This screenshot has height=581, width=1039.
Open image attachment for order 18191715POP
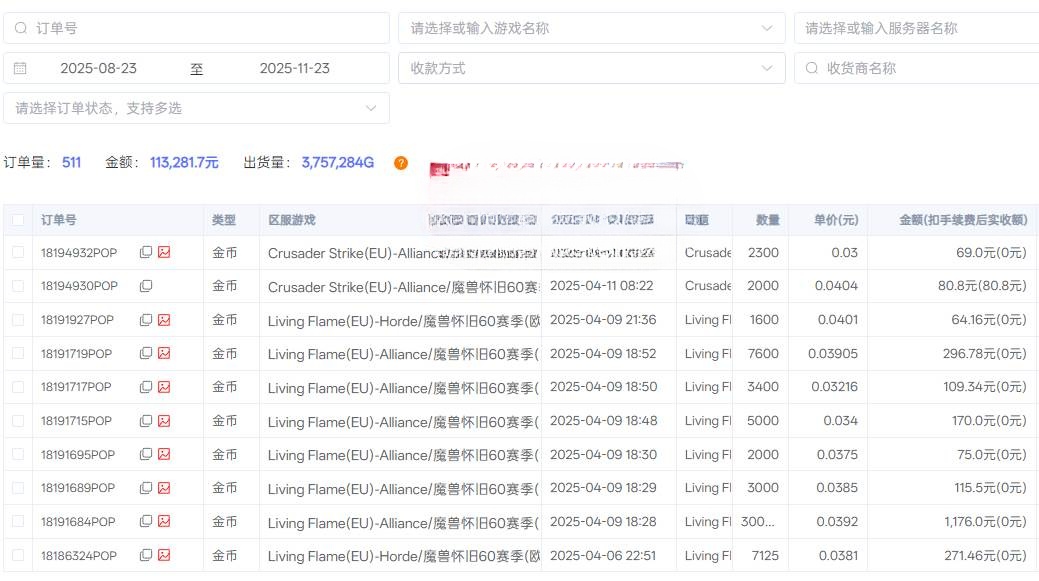pos(162,420)
